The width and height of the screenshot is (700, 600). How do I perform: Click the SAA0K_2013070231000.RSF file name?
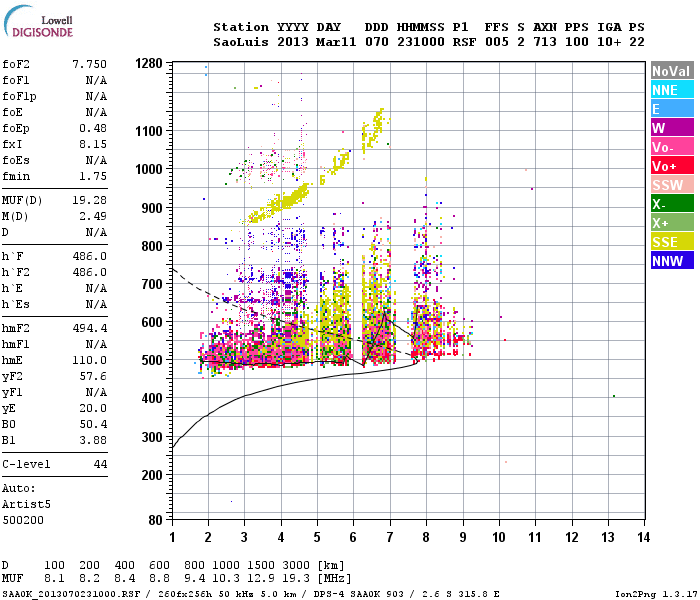coord(71,594)
